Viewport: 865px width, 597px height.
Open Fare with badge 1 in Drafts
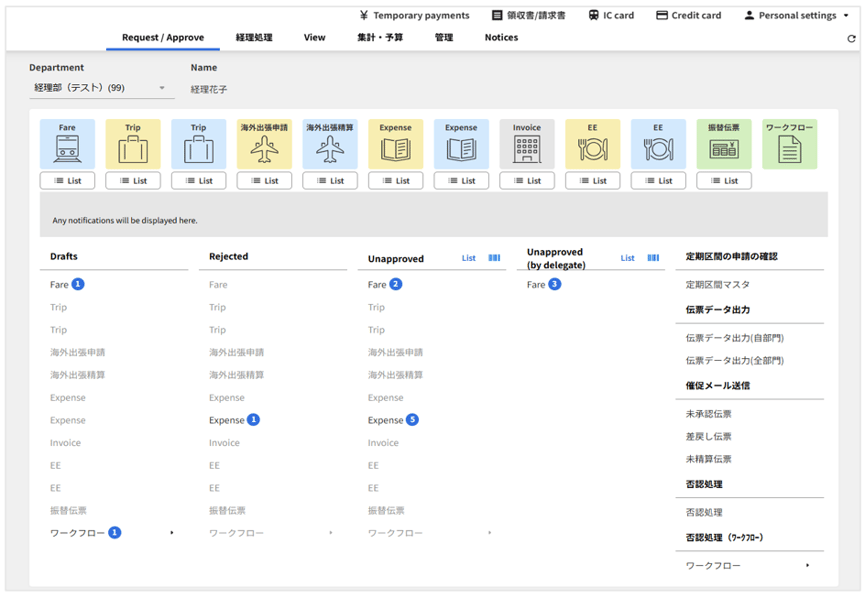67,284
